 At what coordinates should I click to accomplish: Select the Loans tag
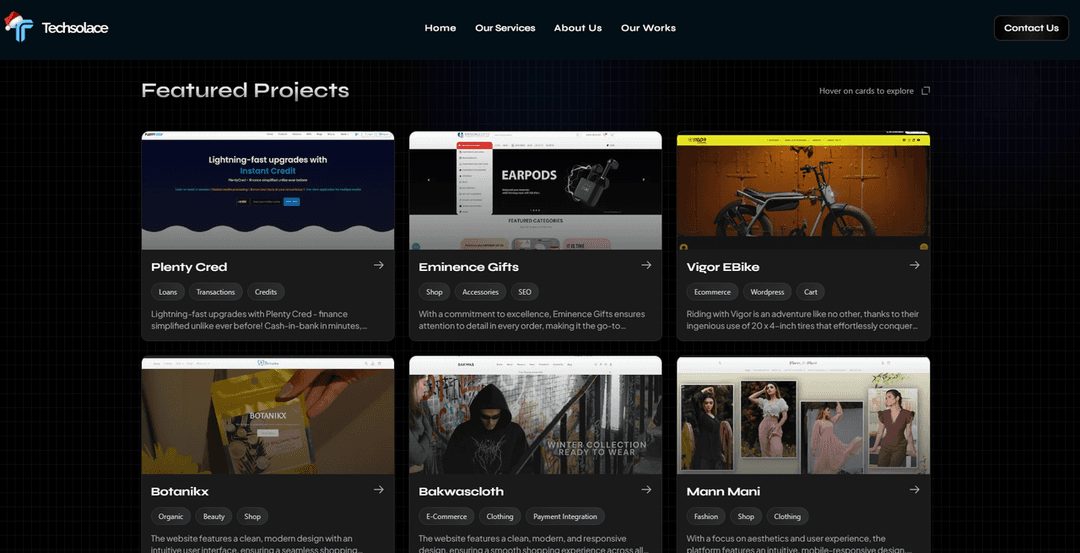tap(167, 292)
